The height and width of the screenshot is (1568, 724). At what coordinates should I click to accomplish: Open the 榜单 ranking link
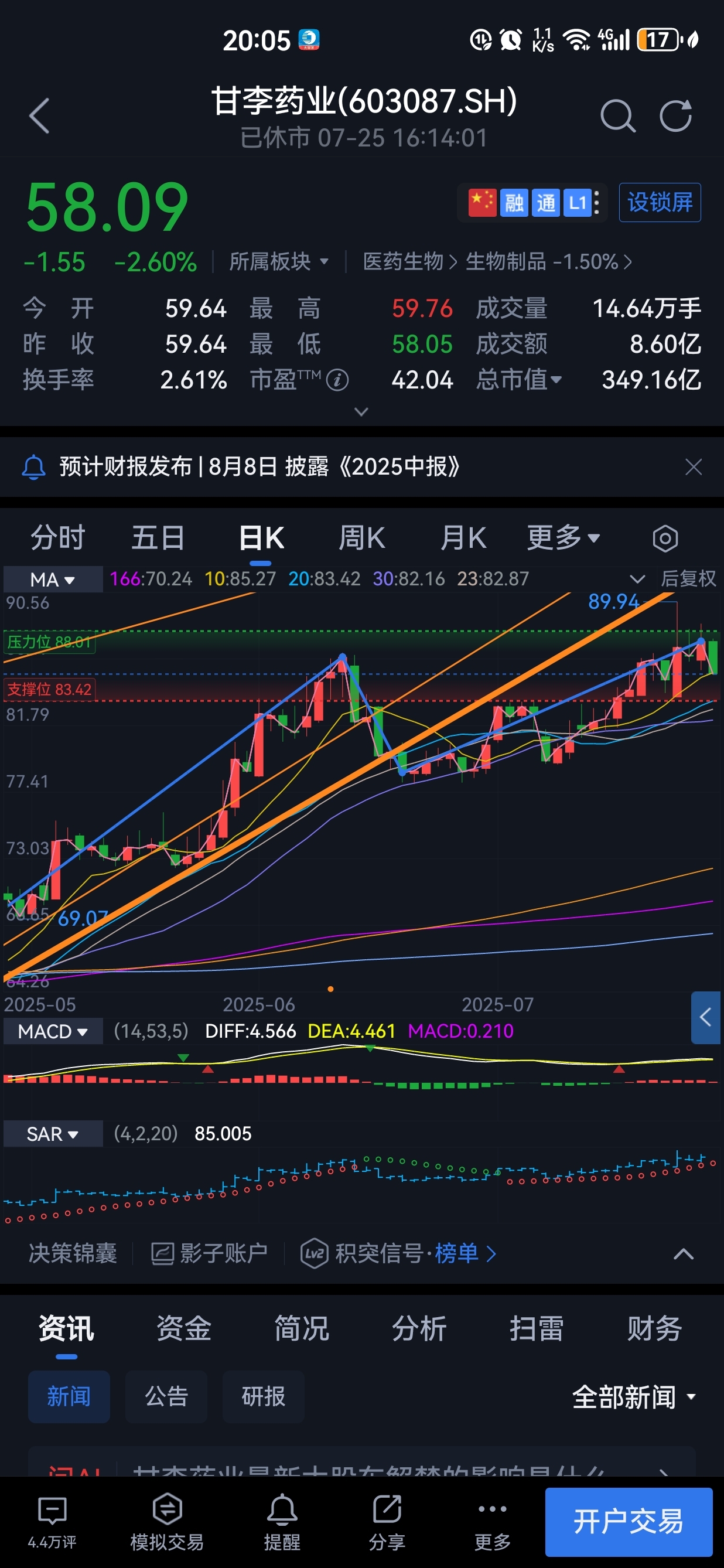tap(465, 1253)
